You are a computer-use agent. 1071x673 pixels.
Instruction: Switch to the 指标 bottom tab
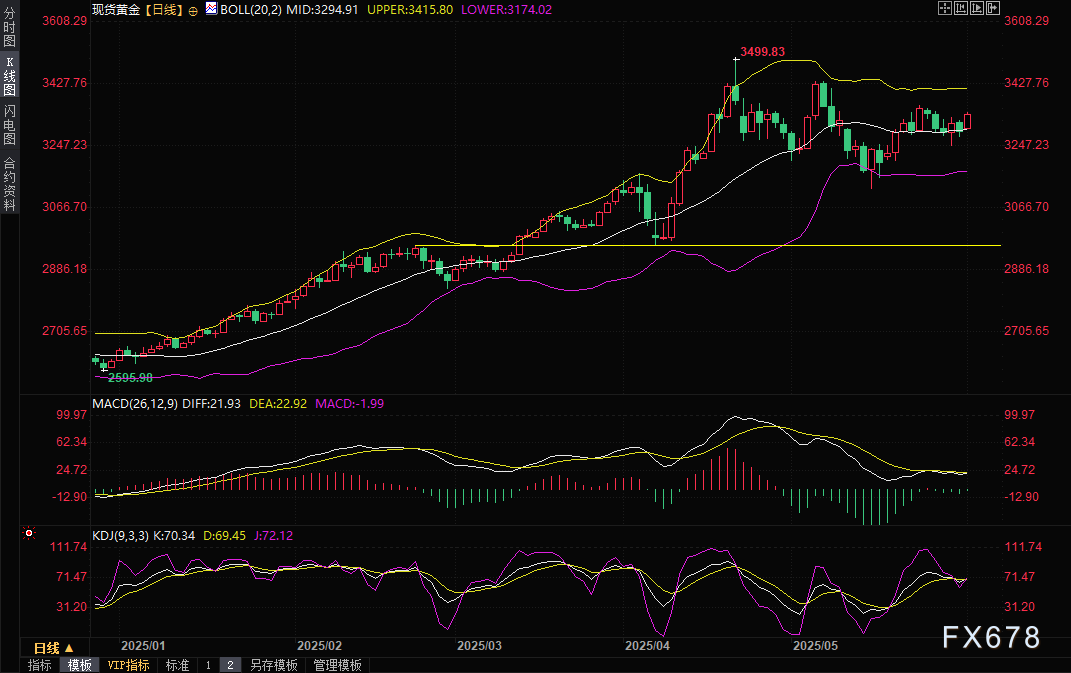(40, 665)
